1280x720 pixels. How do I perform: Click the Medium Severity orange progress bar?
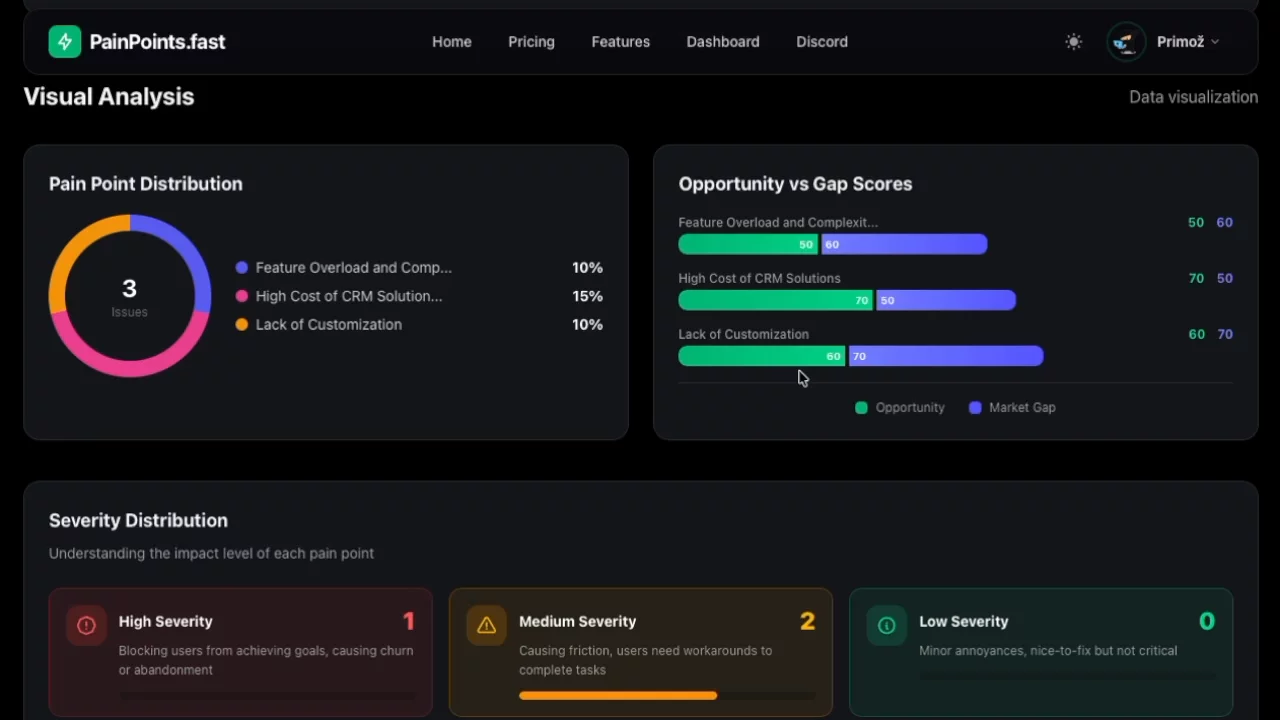[x=617, y=695]
